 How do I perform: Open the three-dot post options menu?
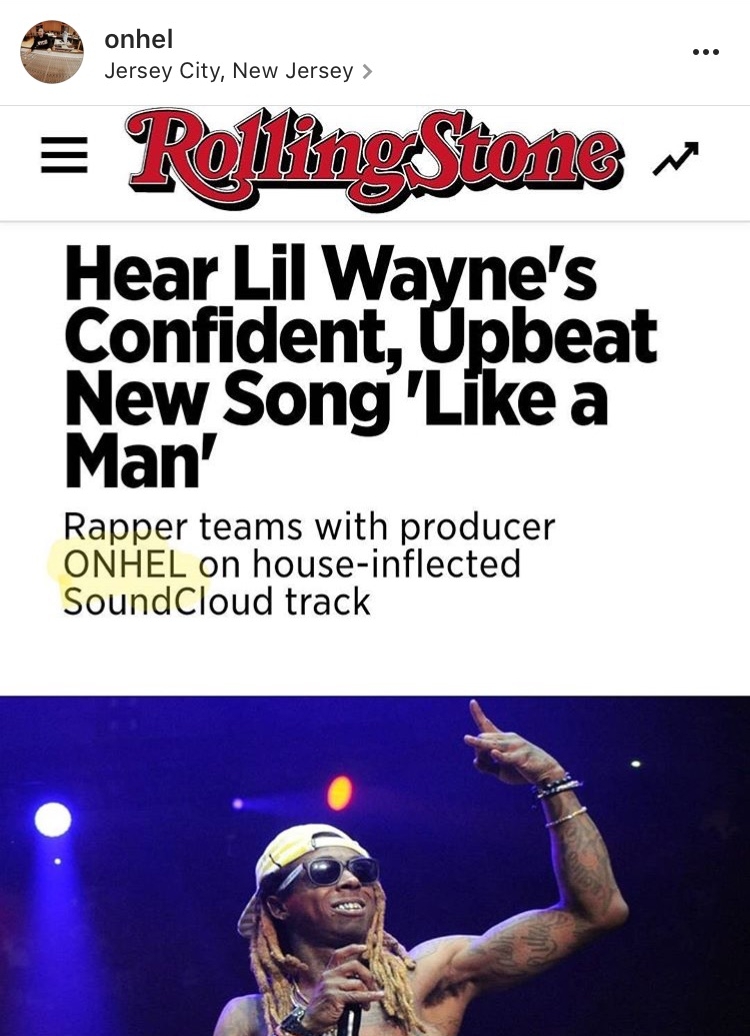[x=705, y=52]
